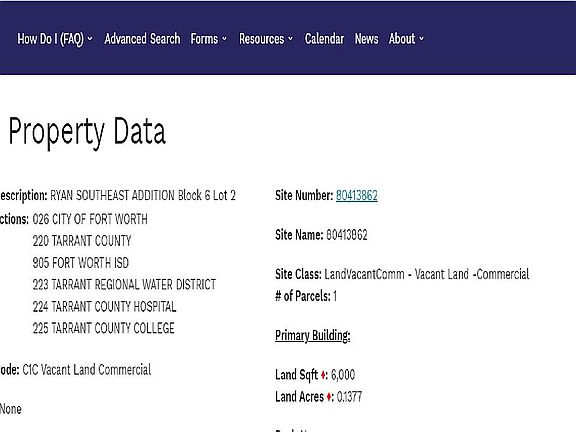Viewport: 576px width, 432px height.
Task: Open the How Do I (FAQ) menu
Action: point(55,39)
